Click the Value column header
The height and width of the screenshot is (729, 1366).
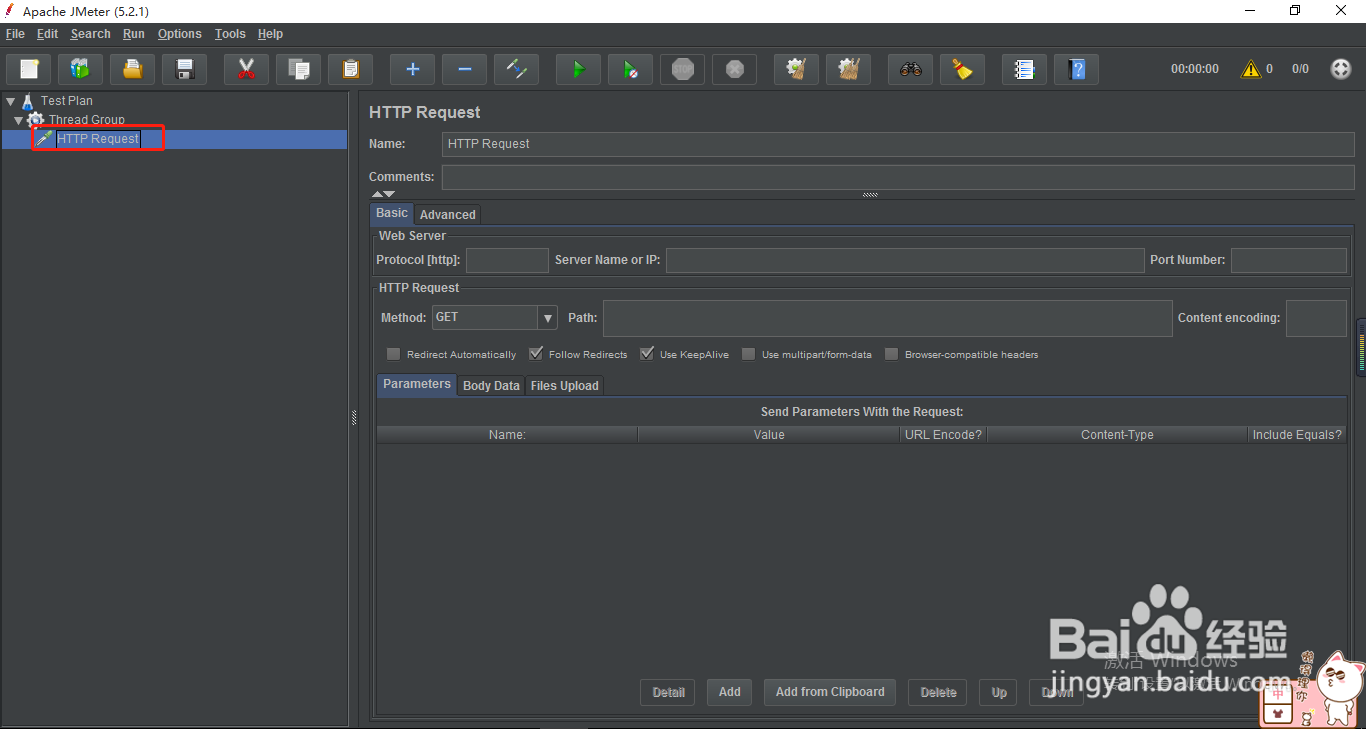coord(769,435)
